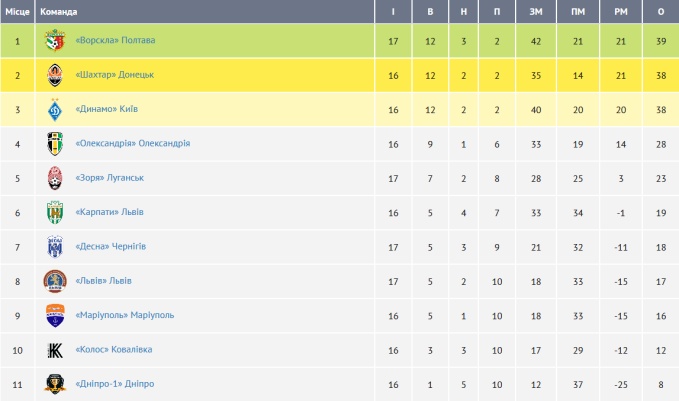This screenshot has height=401, width=679.
Task: Open the «Карпати» Львів team link
Action: pos(110,212)
